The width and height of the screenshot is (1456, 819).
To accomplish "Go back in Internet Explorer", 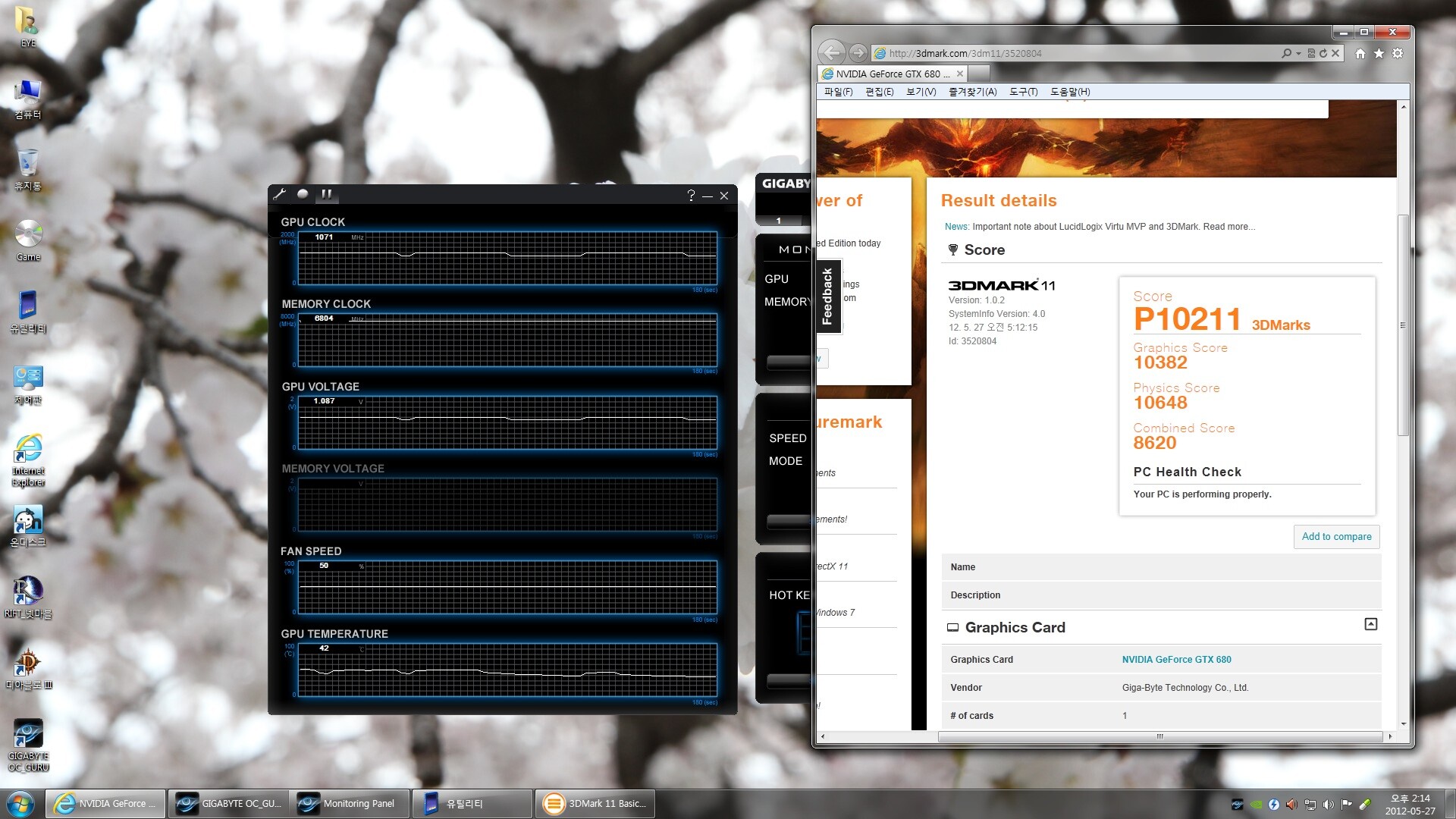I will tap(832, 52).
